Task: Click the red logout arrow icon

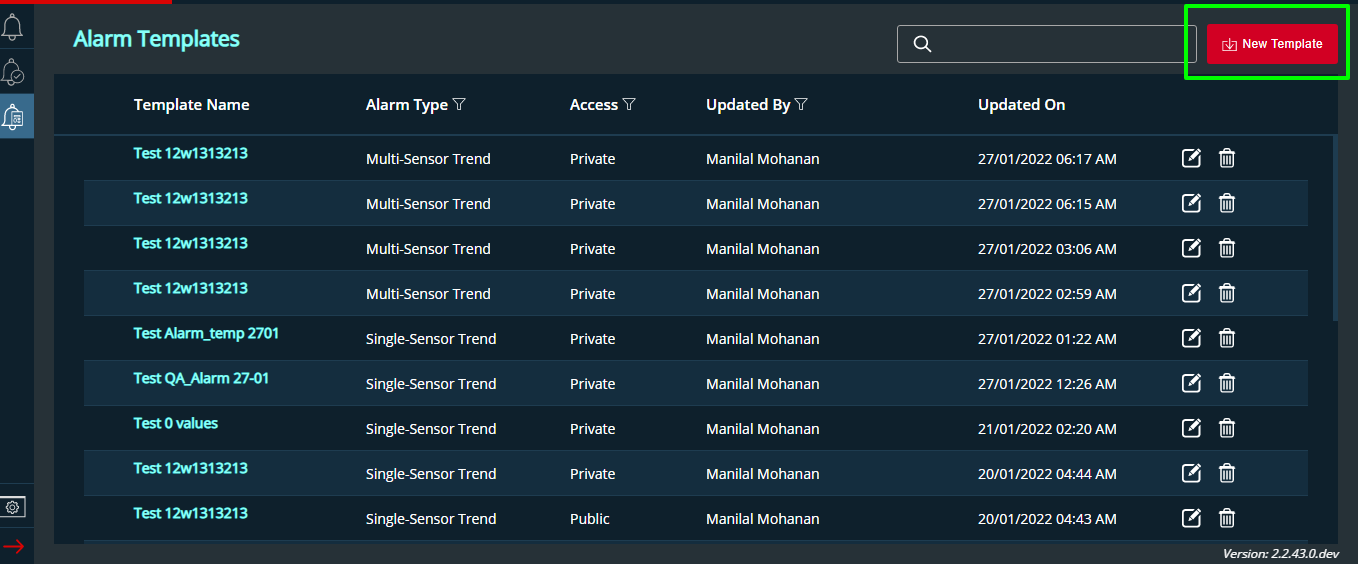Action: click(13, 546)
